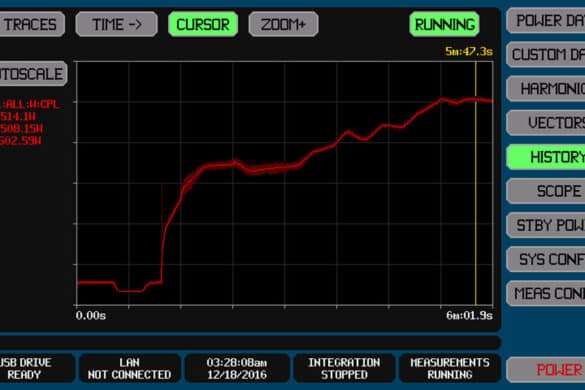This screenshot has width=585, height=390.
Task: Open the POWER DATA screen
Action: click(546, 21)
